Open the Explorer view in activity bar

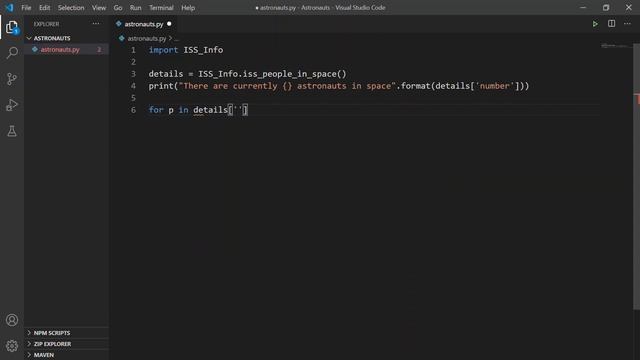[12, 27]
